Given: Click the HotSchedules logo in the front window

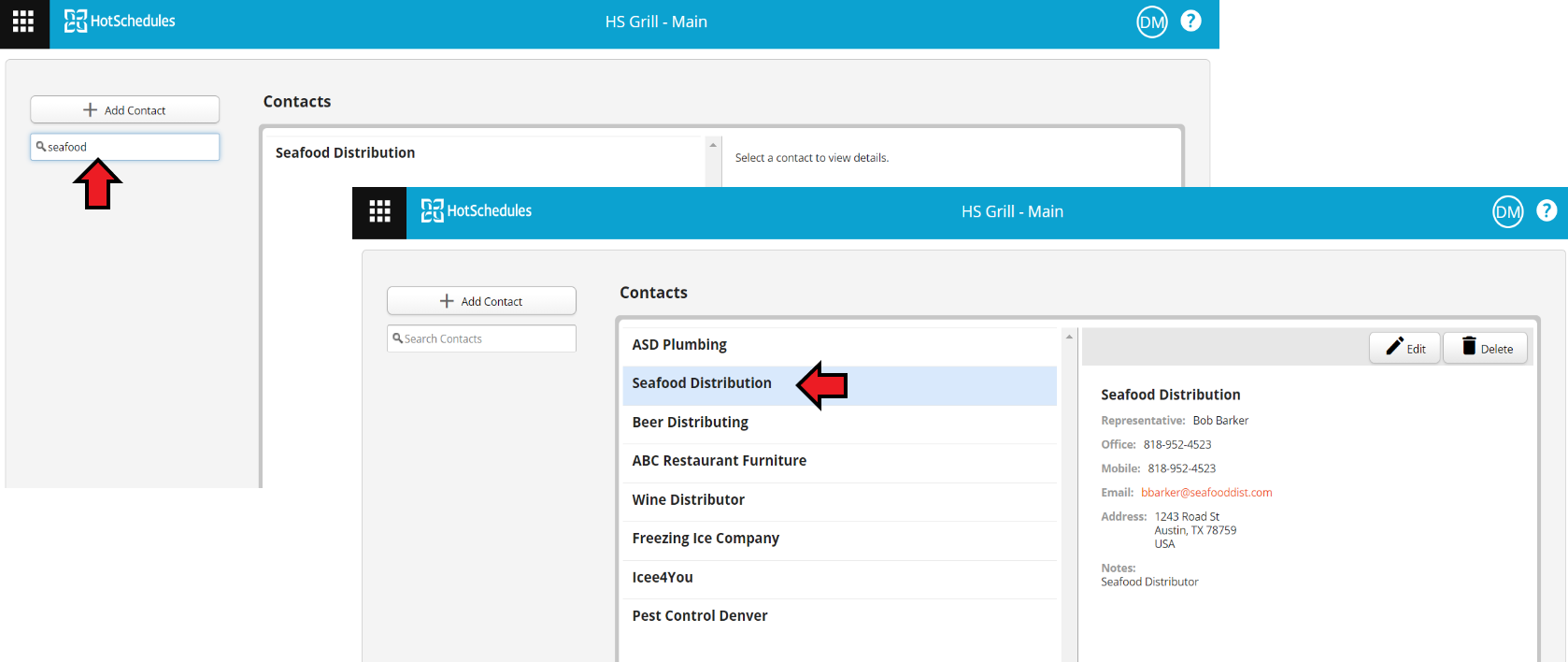Looking at the screenshot, I should [x=476, y=211].
